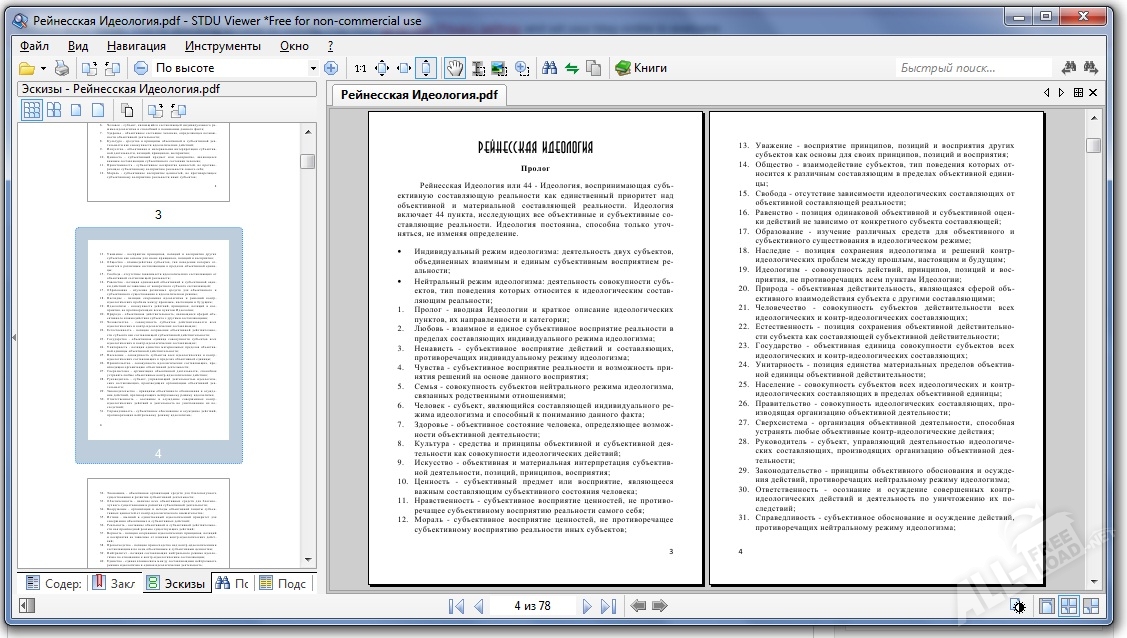
Task: Select the Hand pan tool
Action: click(454, 68)
